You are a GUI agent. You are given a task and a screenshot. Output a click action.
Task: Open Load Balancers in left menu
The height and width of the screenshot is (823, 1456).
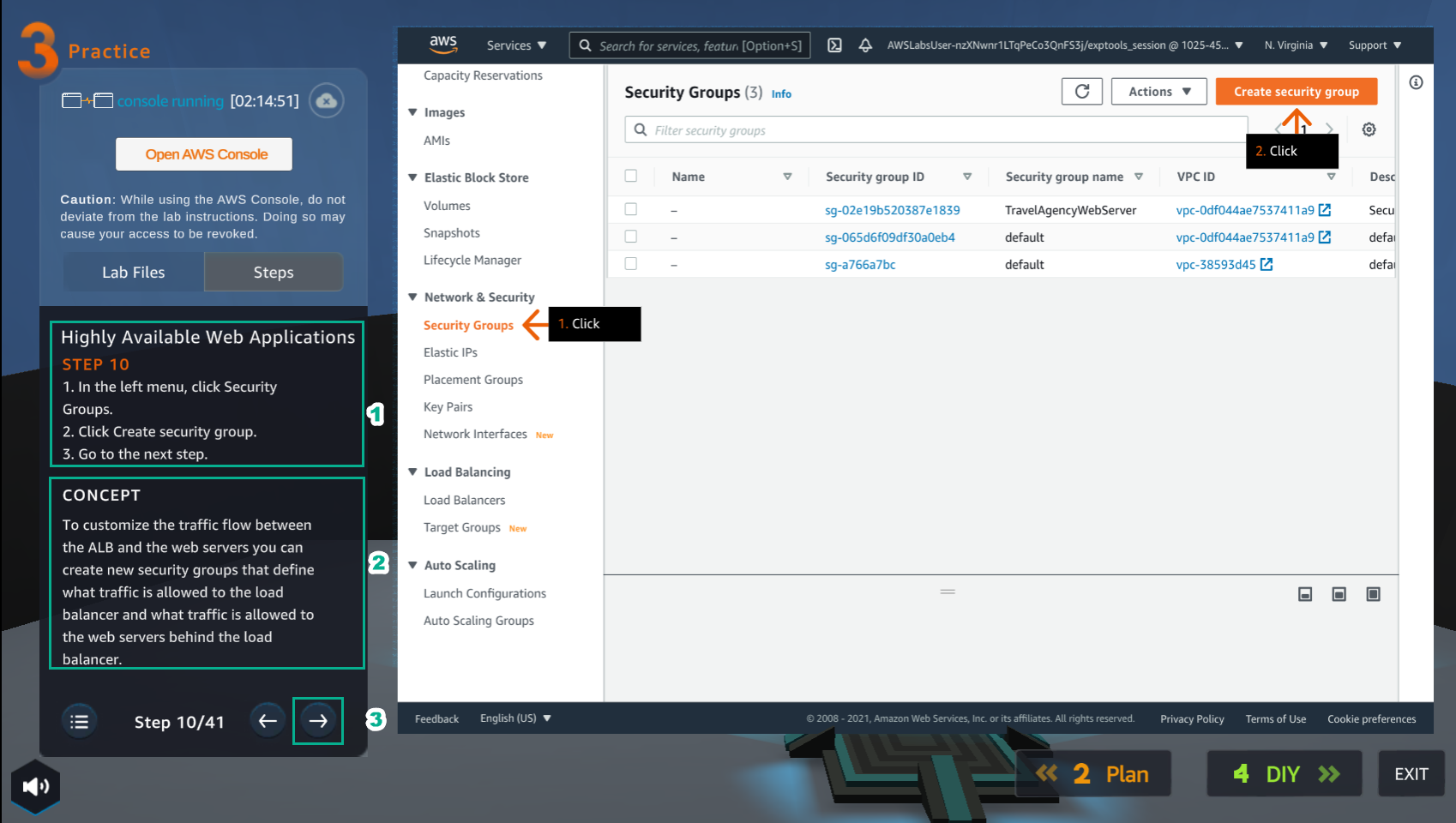coord(464,500)
